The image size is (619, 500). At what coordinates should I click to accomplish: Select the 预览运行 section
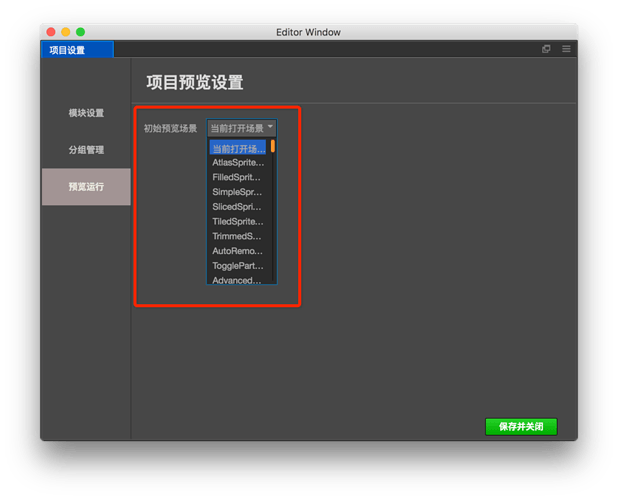click(86, 187)
